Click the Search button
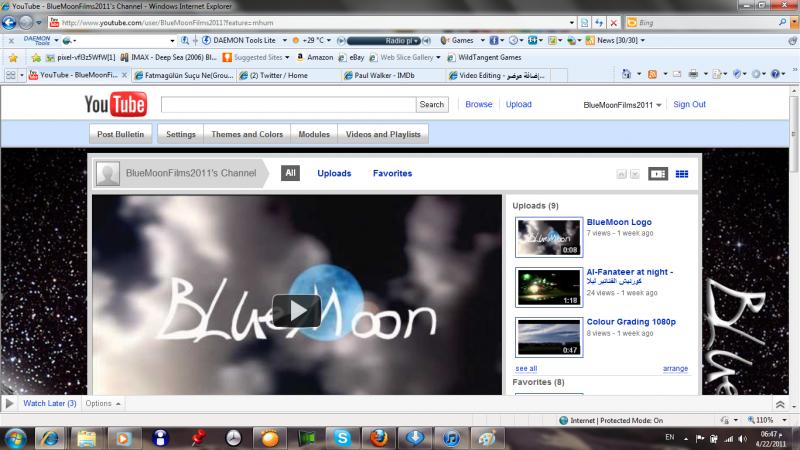Image resolution: width=800 pixels, height=450 pixels. pyautogui.click(x=432, y=105)
